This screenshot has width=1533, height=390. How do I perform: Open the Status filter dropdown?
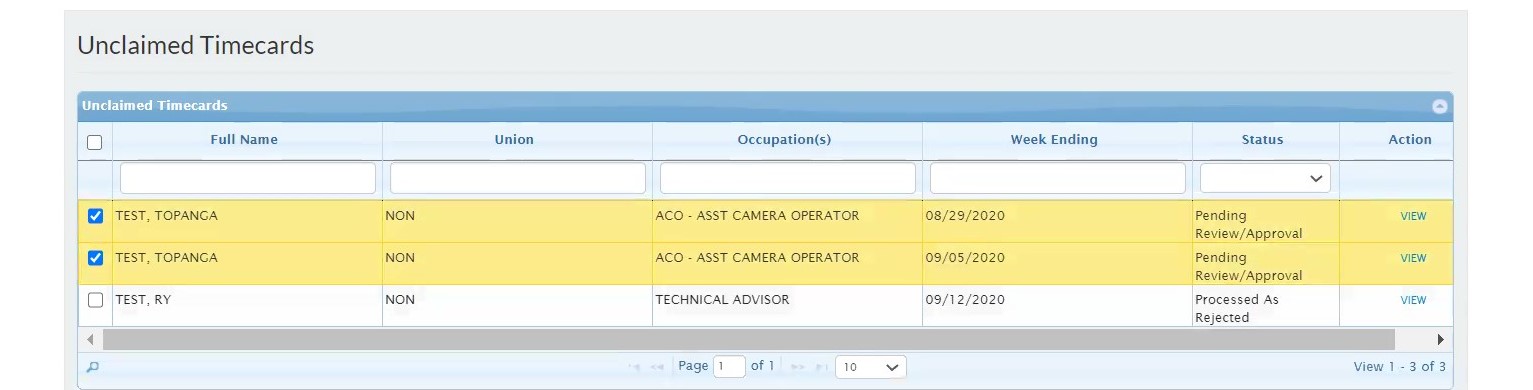(x=1265, y=178)
